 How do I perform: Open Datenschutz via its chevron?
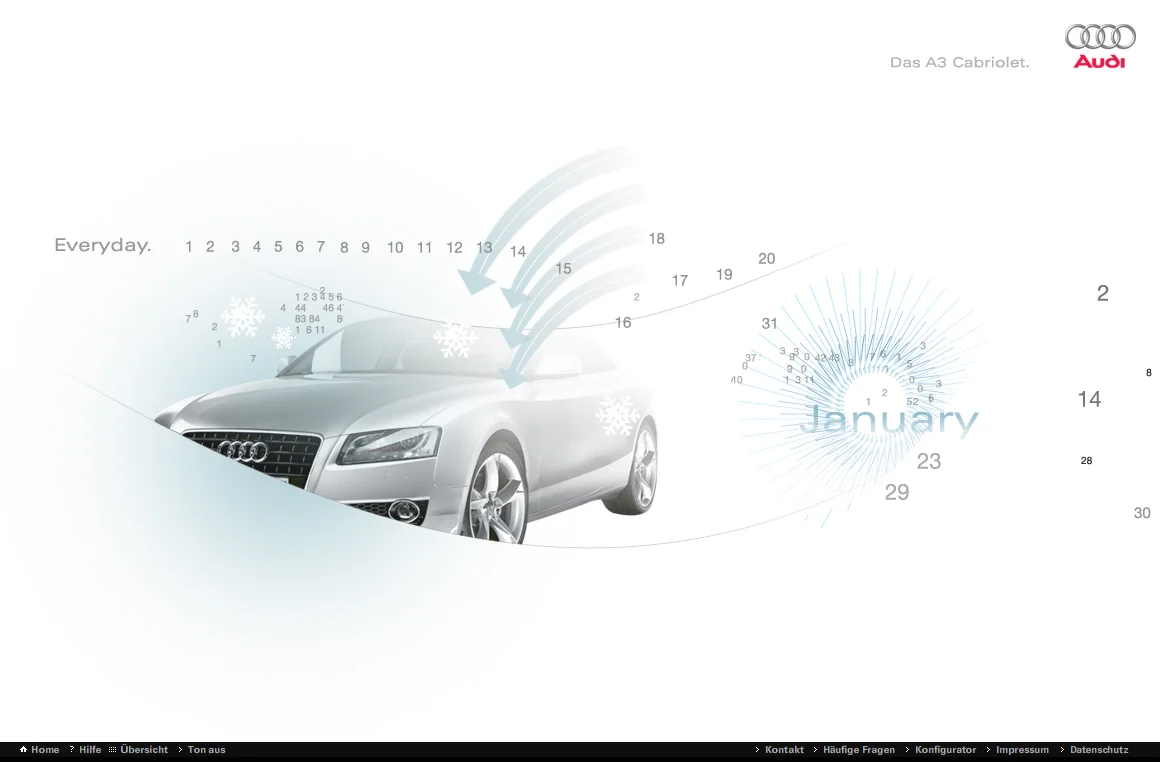pyautogui.click(x=1061, y=749)
